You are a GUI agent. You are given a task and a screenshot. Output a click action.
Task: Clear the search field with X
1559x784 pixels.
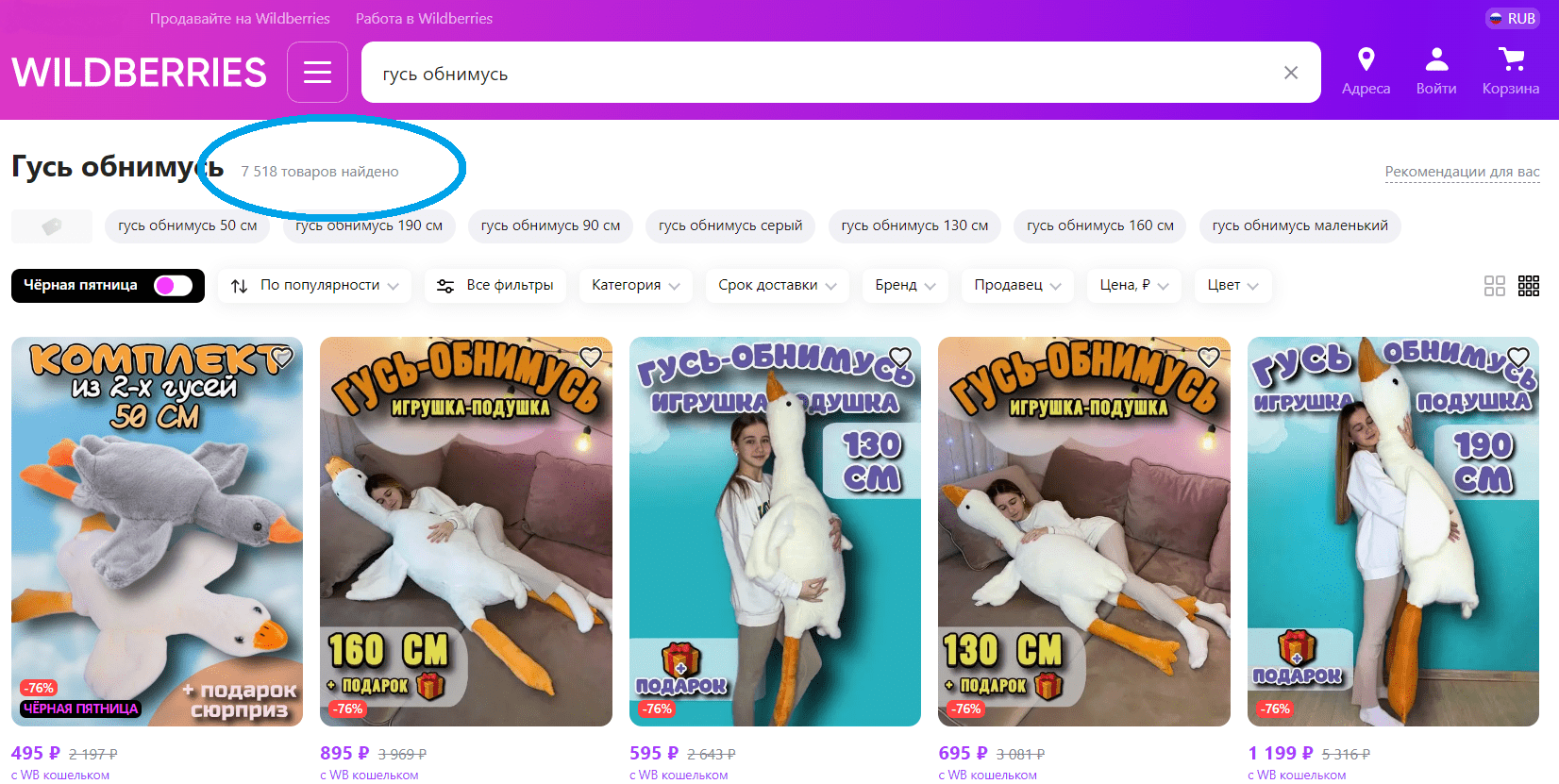(x=1290, y=73)
